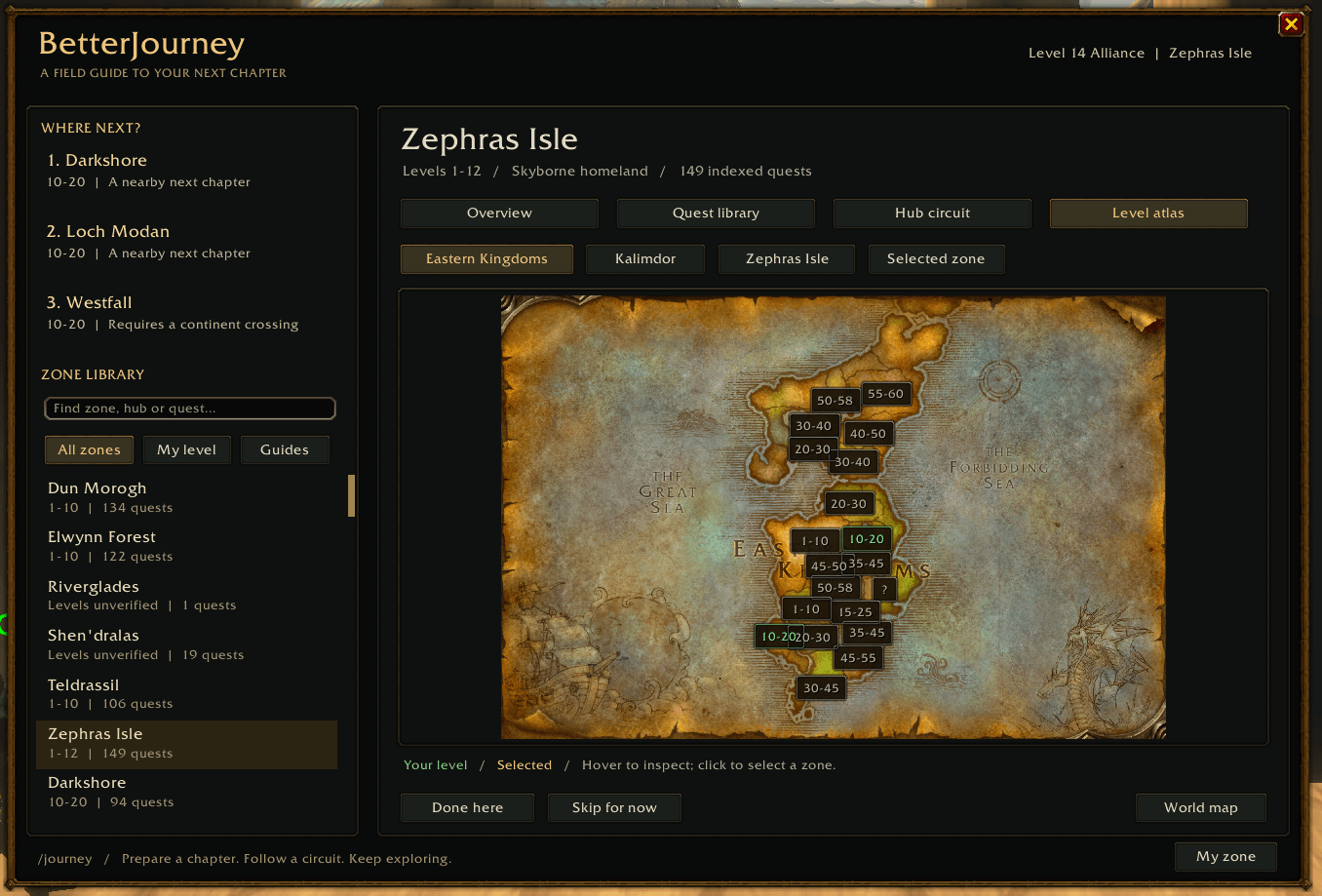
Task: Select the 15-25 level badge on the map
Action: tap(855, 612)
